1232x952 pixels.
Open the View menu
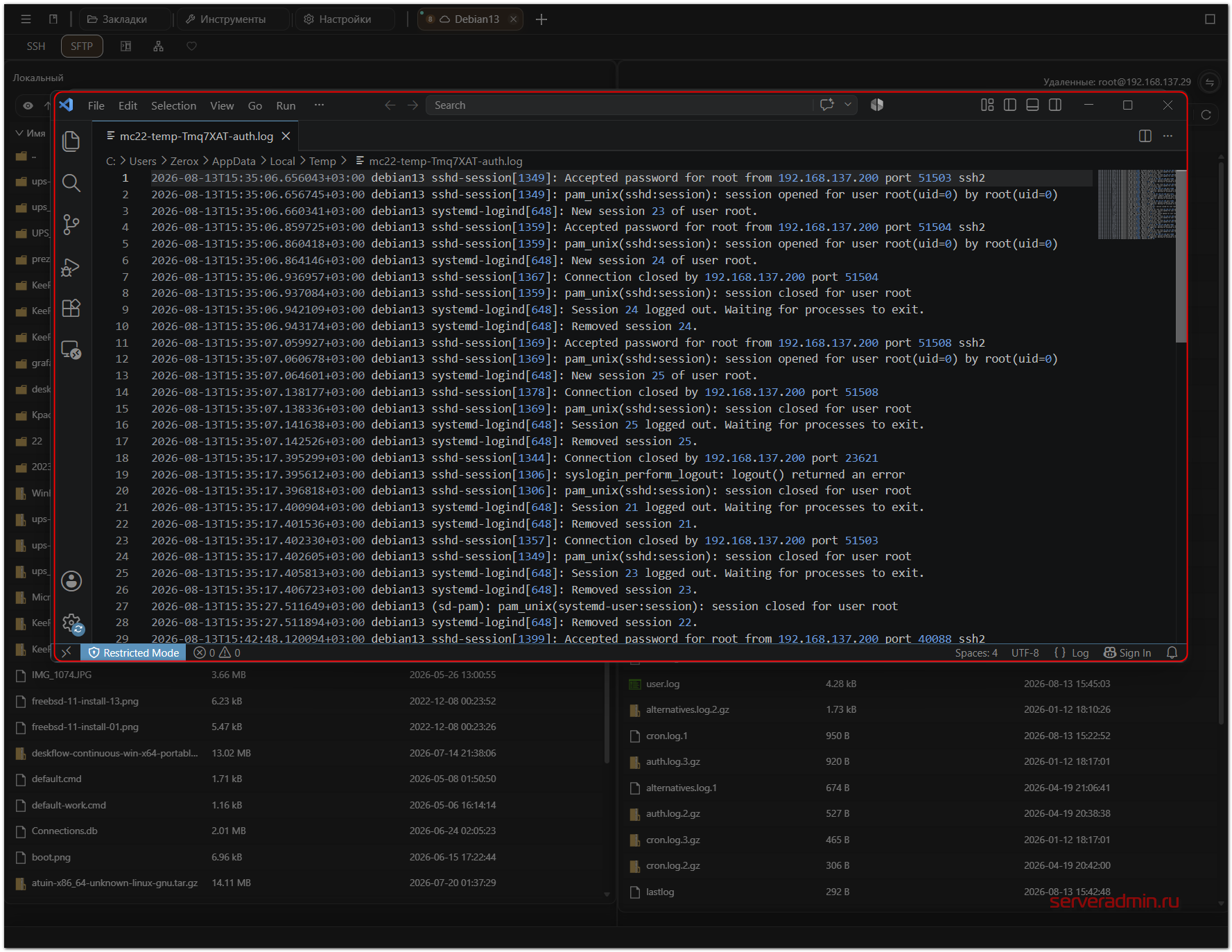point(222,105)
